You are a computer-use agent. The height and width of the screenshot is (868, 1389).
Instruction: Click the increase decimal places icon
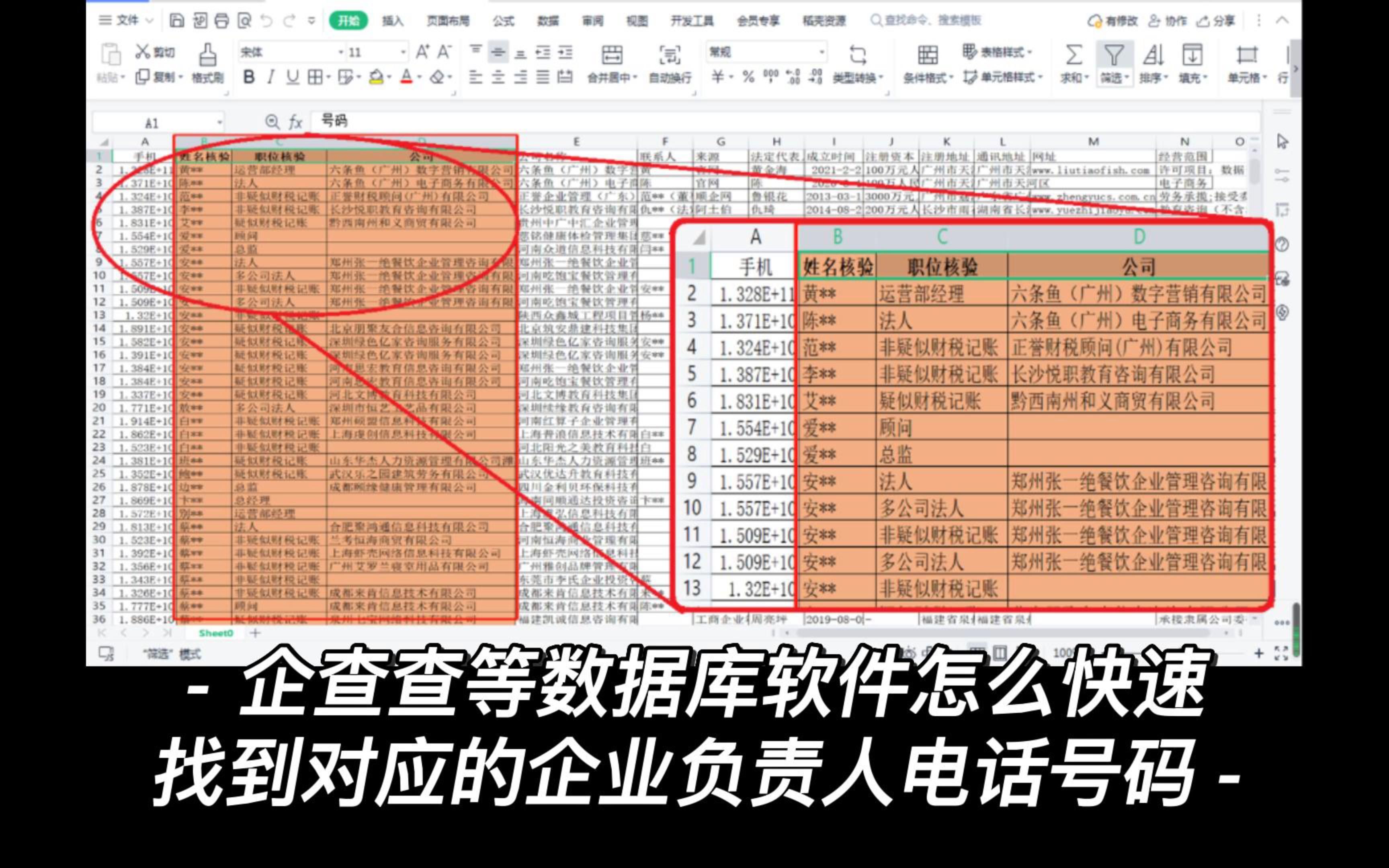pyautogui.click(x=793, y=77)
